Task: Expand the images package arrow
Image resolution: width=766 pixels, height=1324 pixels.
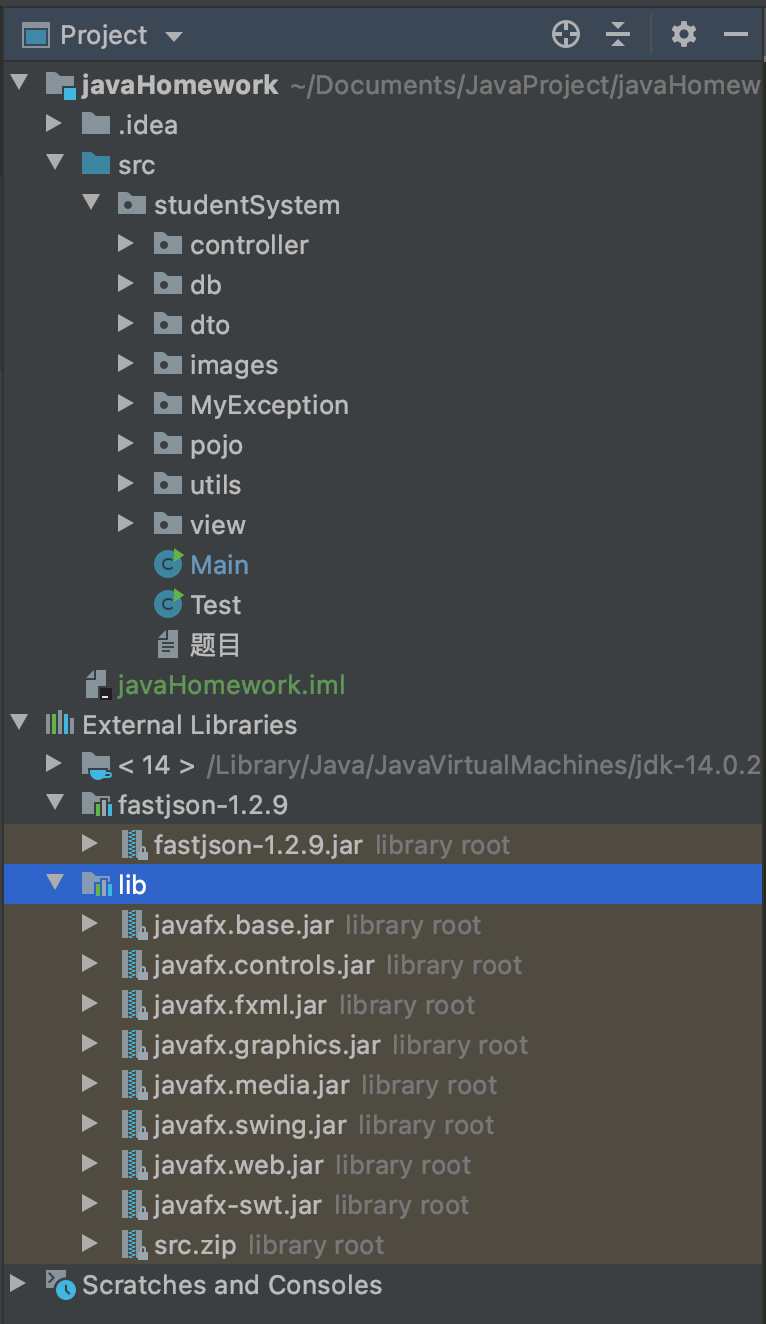Action: coord(126,364)
